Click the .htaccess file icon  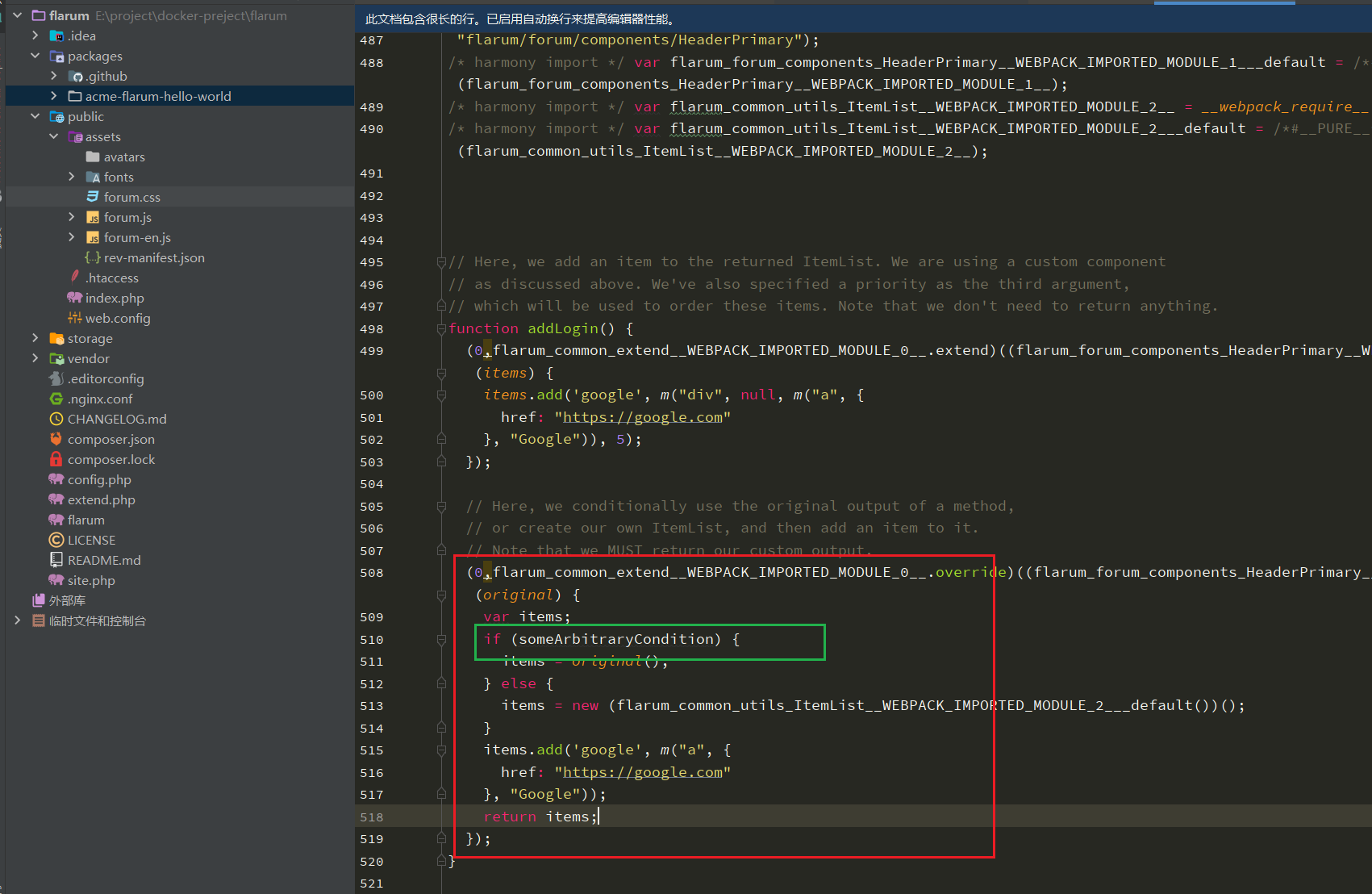75,277
